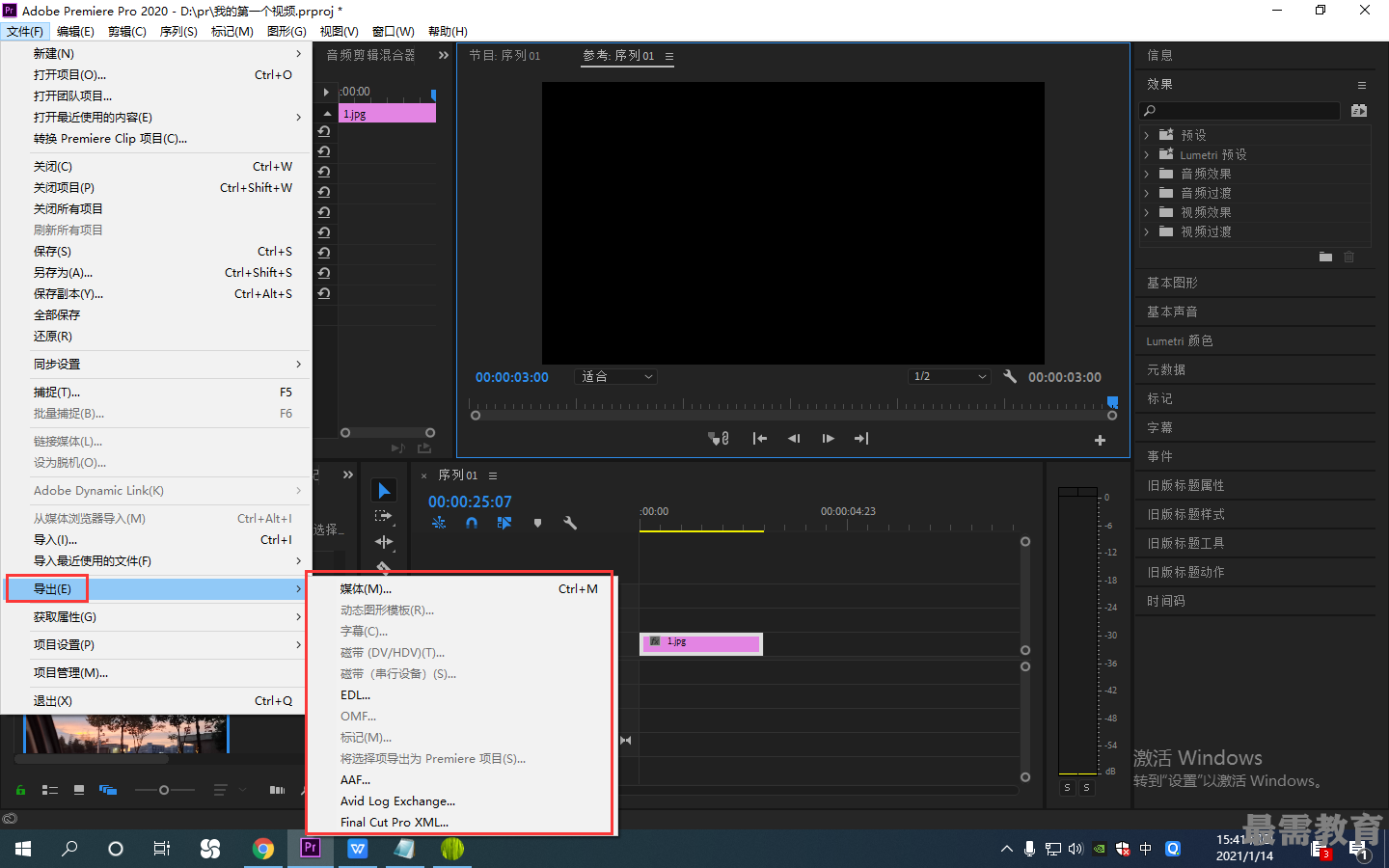Viewport: 1389px width, 868px height.
Task: Open the 基本声音 panel
Action: [1172, 312]
